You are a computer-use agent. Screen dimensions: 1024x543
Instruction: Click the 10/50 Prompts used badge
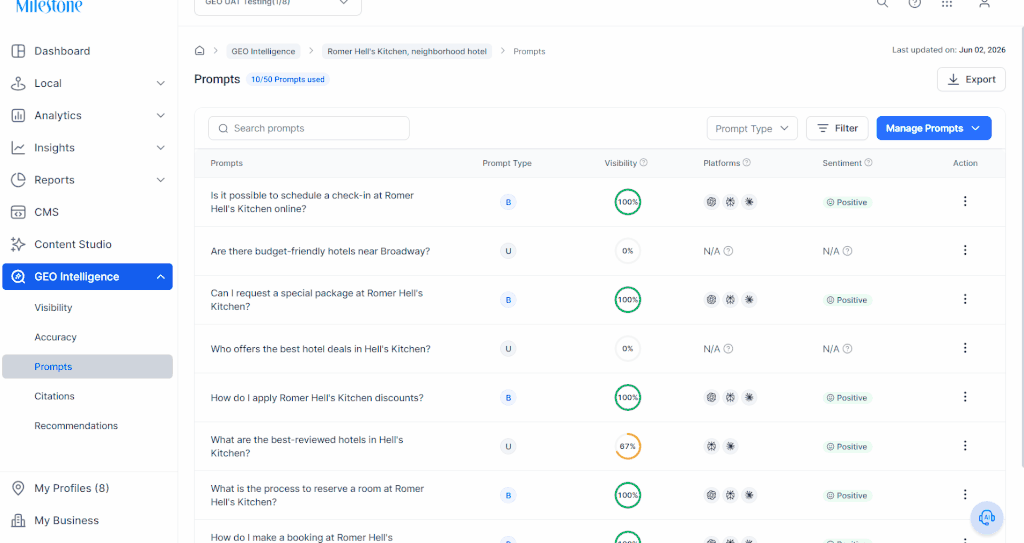click(288, 79)
